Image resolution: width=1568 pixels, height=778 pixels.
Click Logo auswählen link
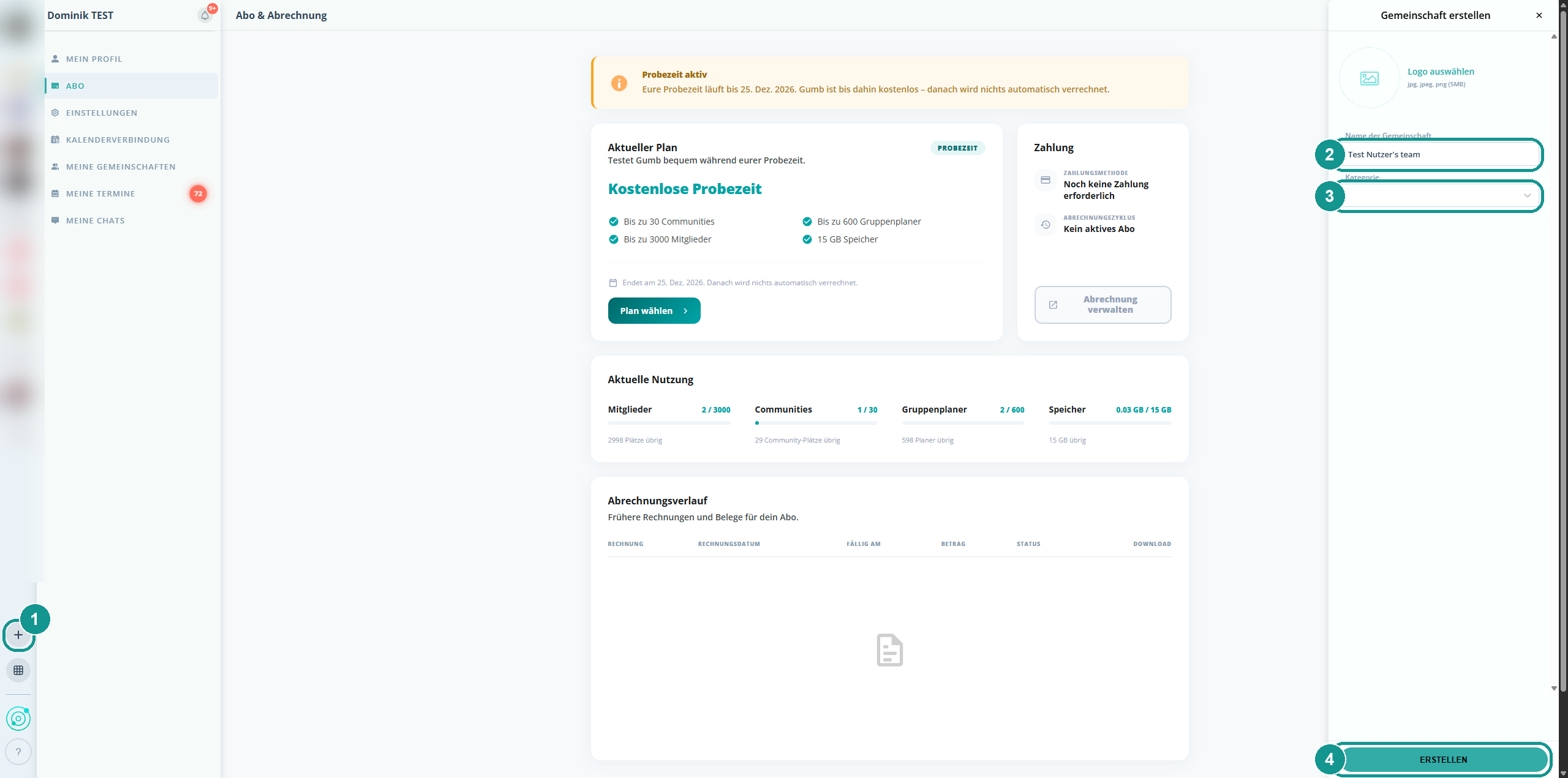[x=1441, y=72]
